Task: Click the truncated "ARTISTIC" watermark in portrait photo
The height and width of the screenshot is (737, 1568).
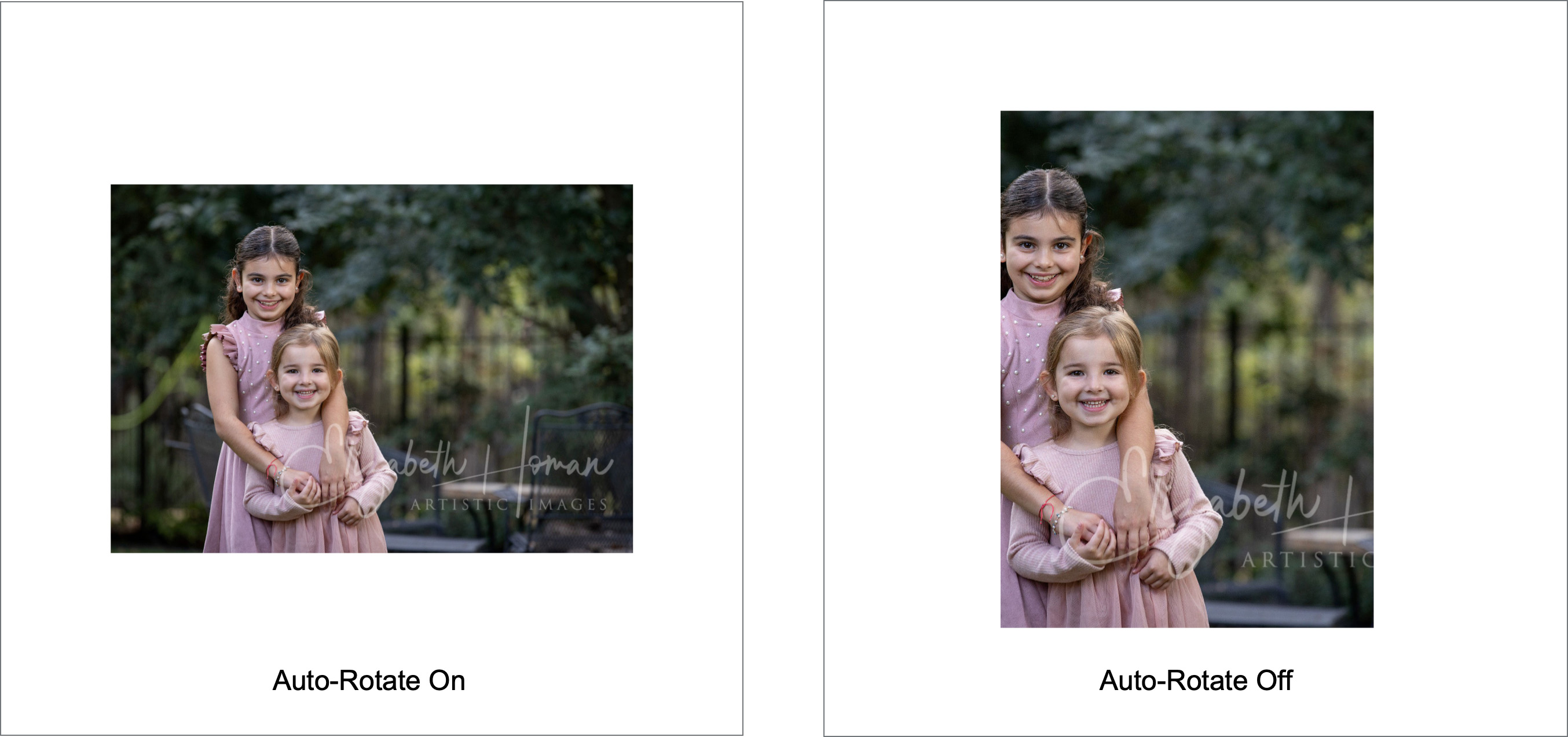Action: click(x=1307, y=560)
